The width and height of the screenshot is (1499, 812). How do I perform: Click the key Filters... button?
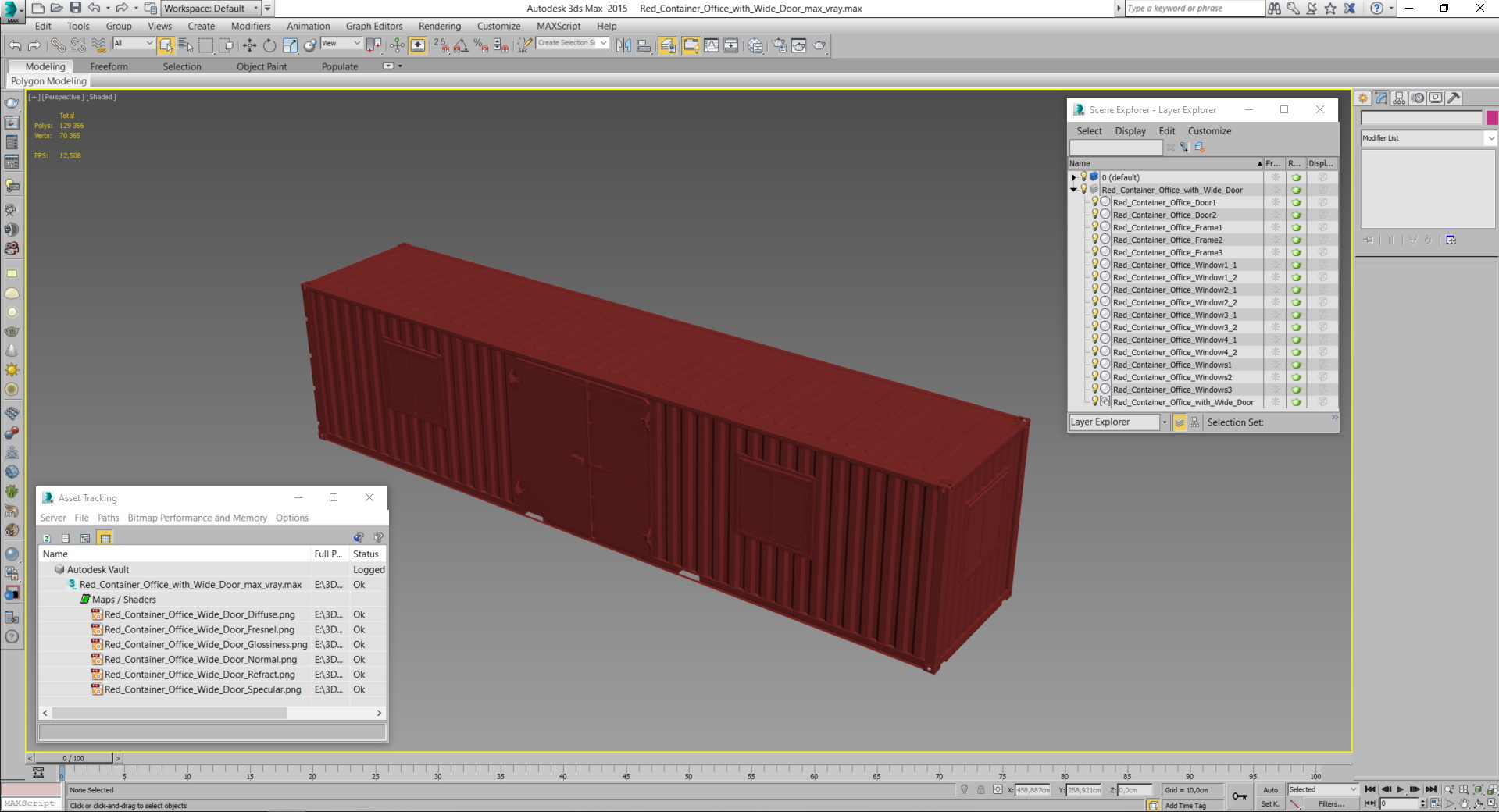pyautogui.click(x=1331, y=803)
